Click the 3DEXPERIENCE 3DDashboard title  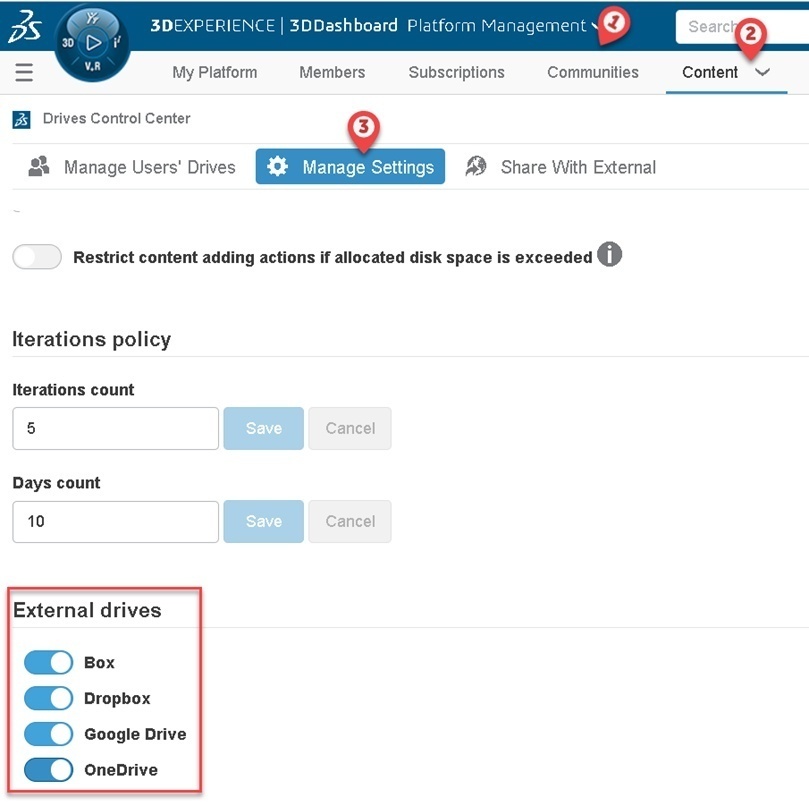pos(274,25)
